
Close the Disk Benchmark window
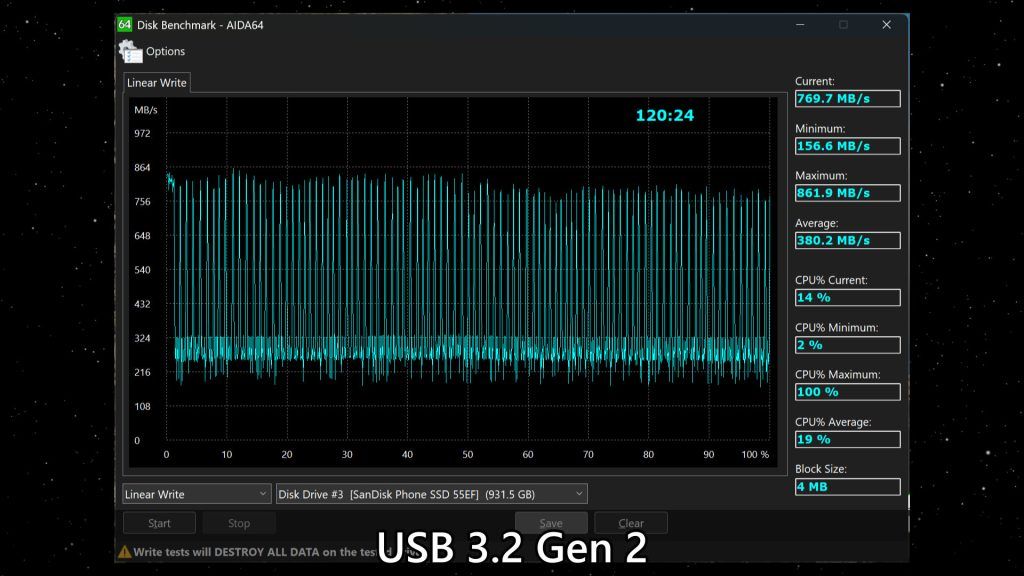(886, 25)
